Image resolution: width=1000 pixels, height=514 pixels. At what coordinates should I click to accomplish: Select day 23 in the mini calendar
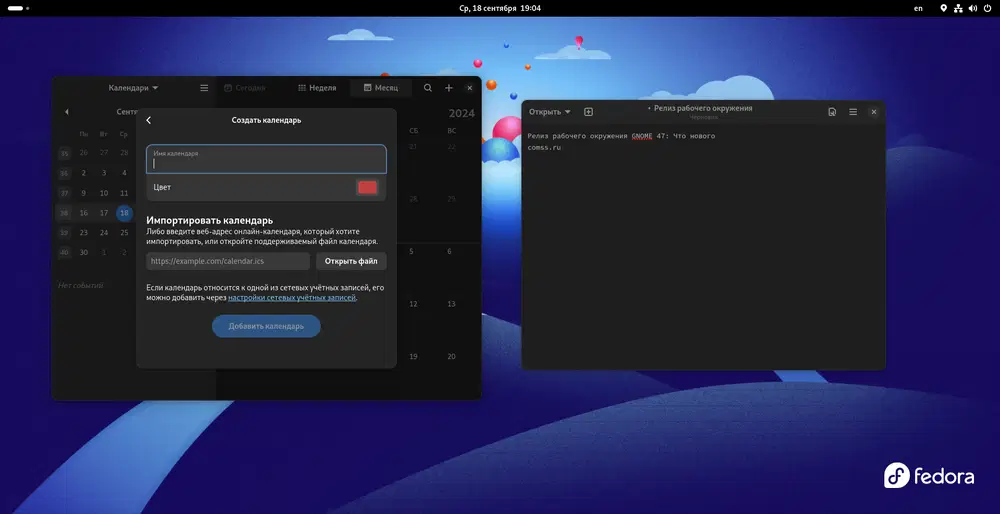[84, 233]
